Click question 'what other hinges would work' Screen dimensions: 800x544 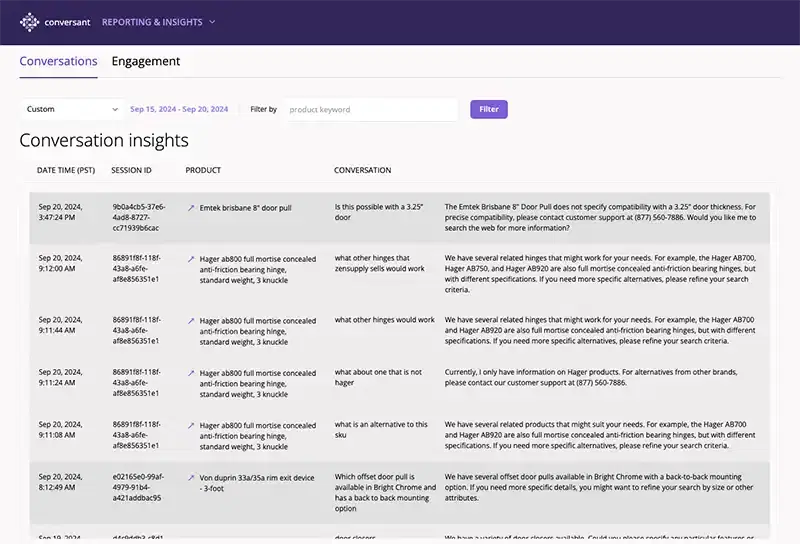385,320
